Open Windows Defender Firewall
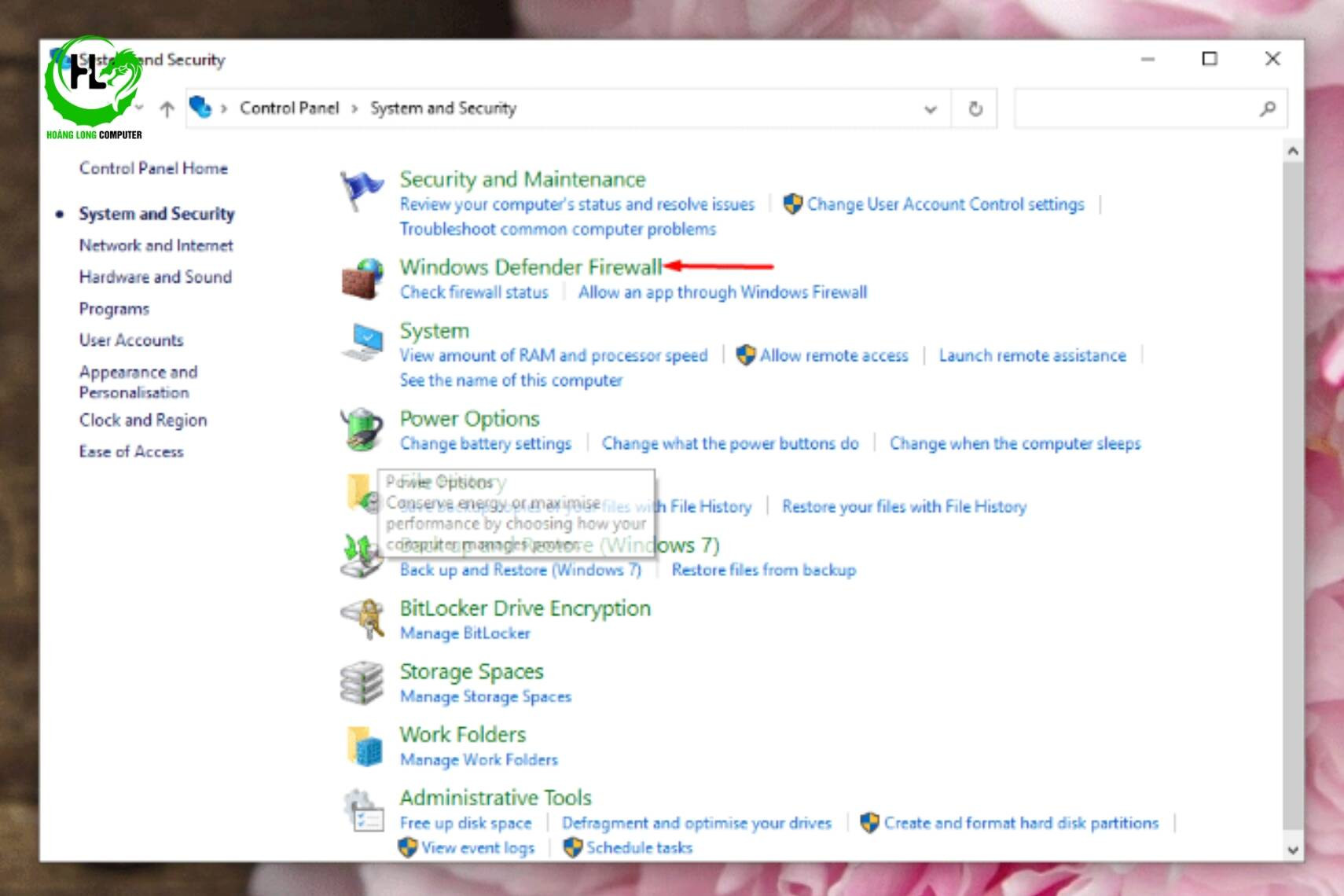The height and width of the screenshot is (896, 1344). click(531, 267)
